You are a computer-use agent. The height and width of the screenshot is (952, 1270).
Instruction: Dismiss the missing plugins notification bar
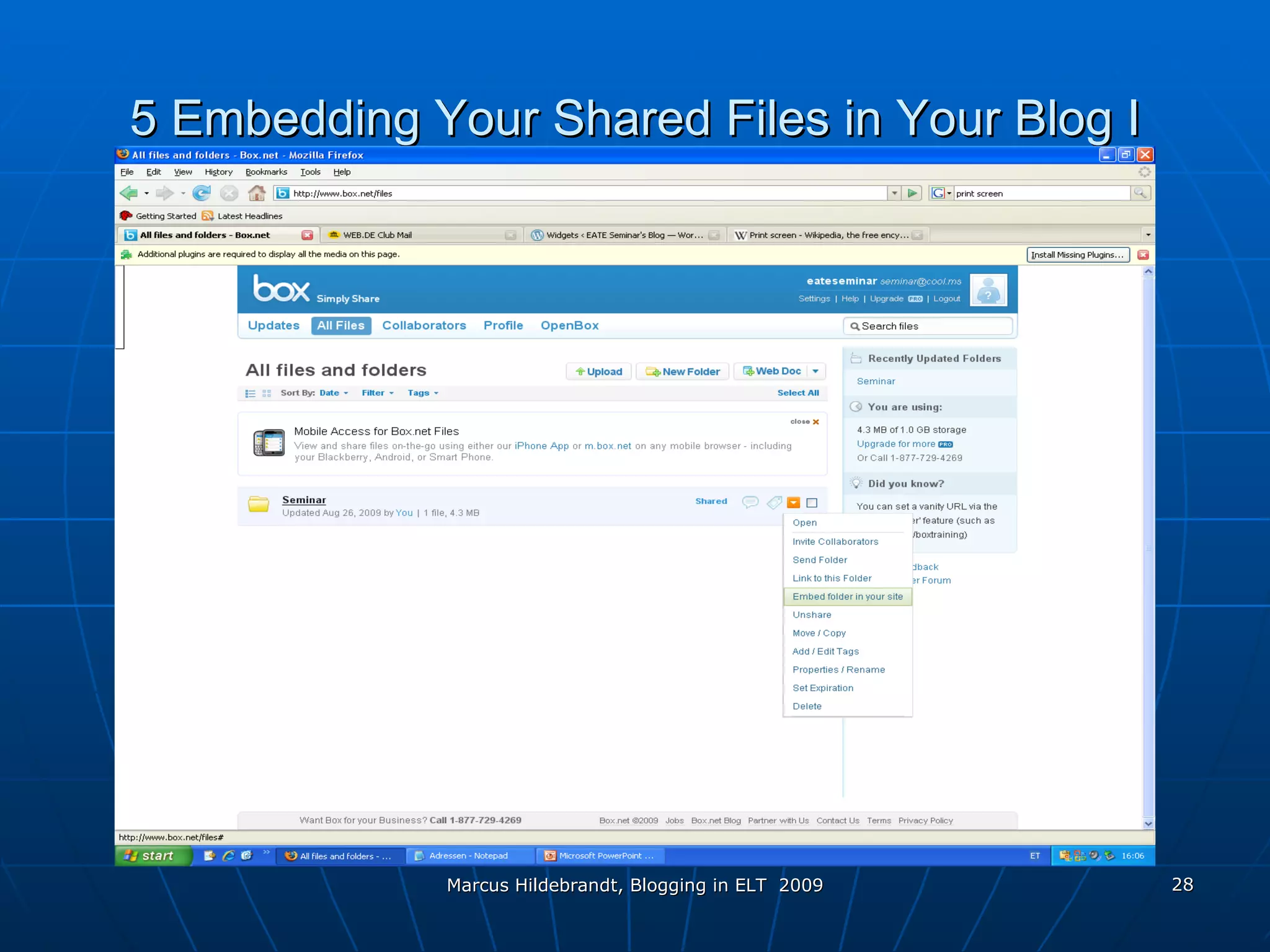tap(1143, 255)
